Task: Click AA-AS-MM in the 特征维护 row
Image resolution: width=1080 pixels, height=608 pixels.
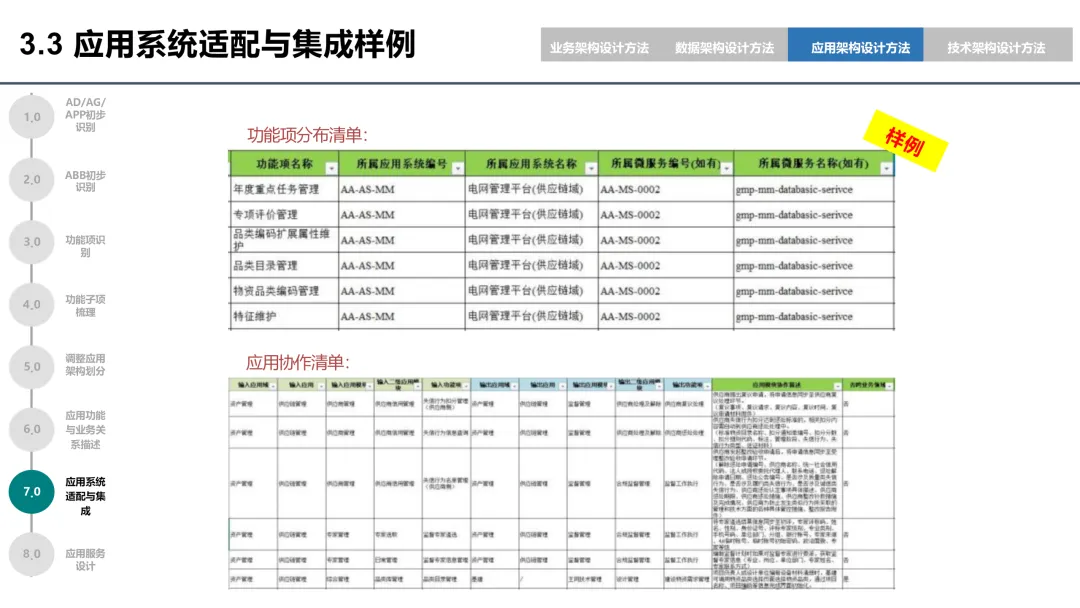Action: coord(368,317)
